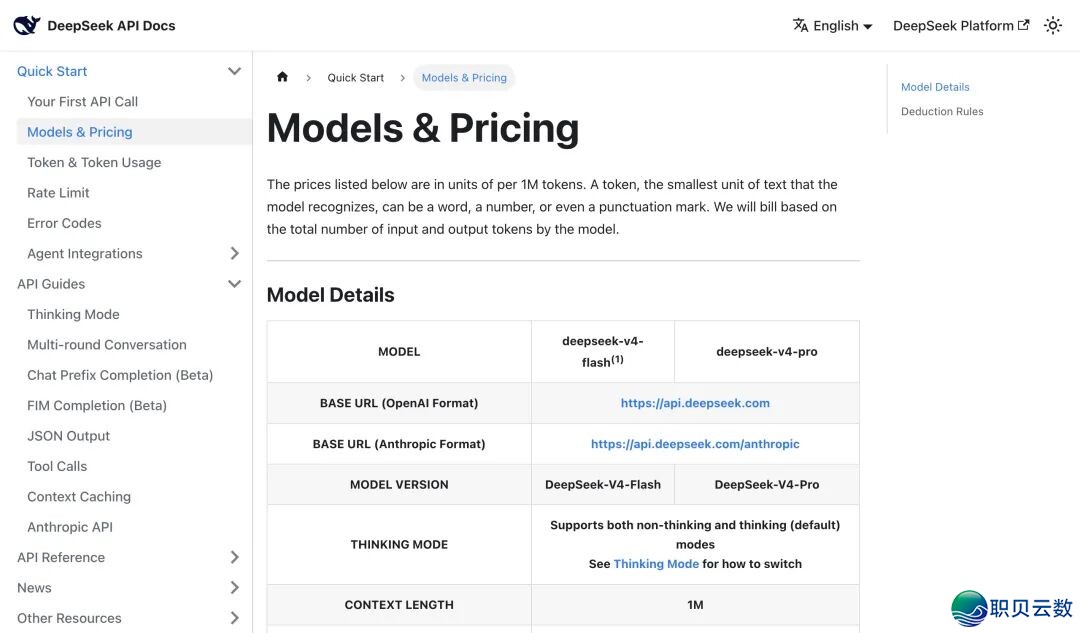Click the deepseek-v4-flash table cell
The image size is (1080, 633).
click(603, 351)
